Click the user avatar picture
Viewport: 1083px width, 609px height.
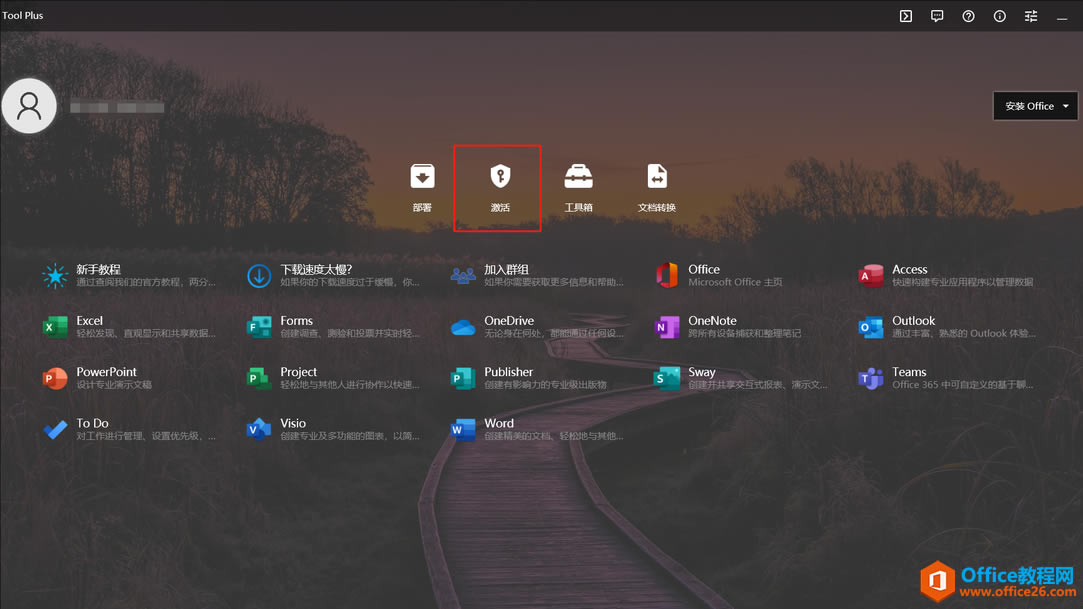pyautogui.click(x=29, y=106)
